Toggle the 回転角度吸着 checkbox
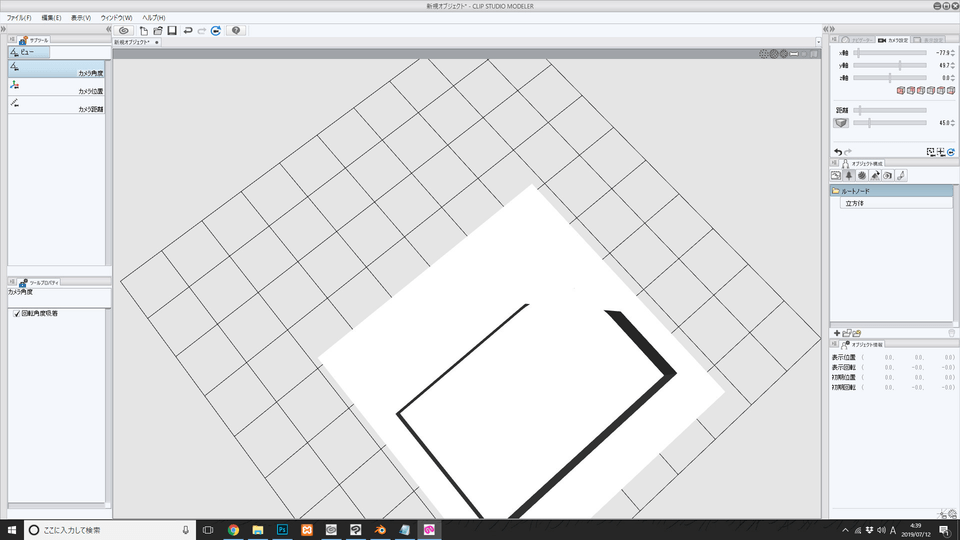Image resolution: width=960 pixels, height=540 pixels. click(16, 313)
